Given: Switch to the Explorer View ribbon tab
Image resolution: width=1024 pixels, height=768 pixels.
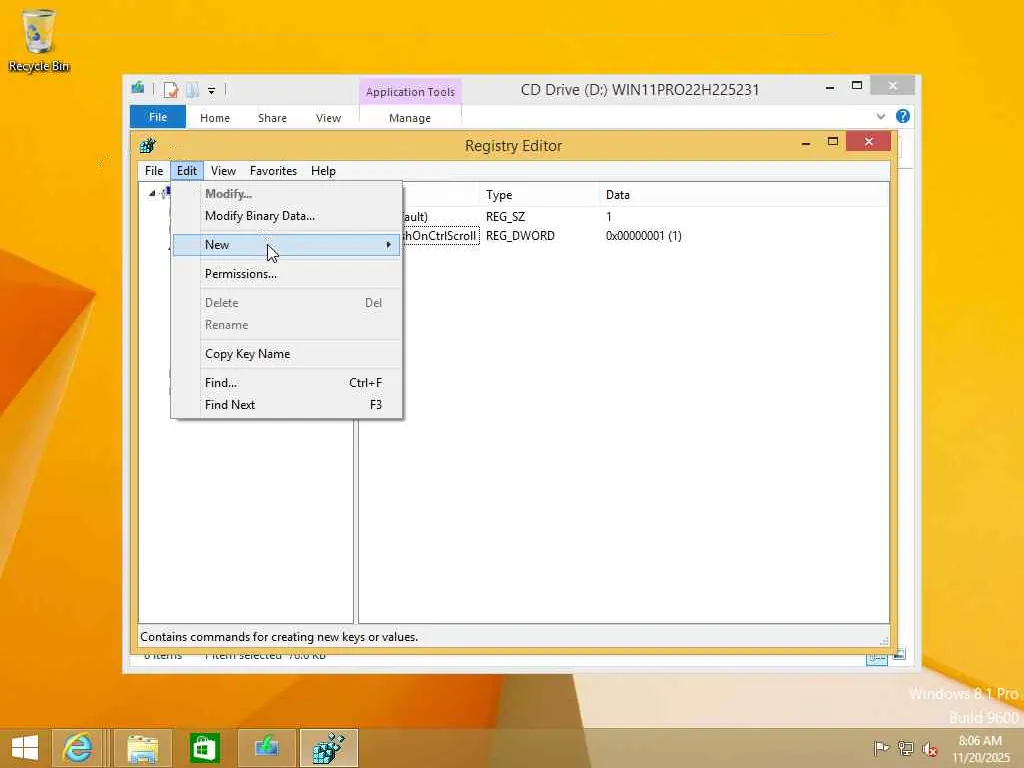Looking at the screenshot, I should [x=328, y=118].
